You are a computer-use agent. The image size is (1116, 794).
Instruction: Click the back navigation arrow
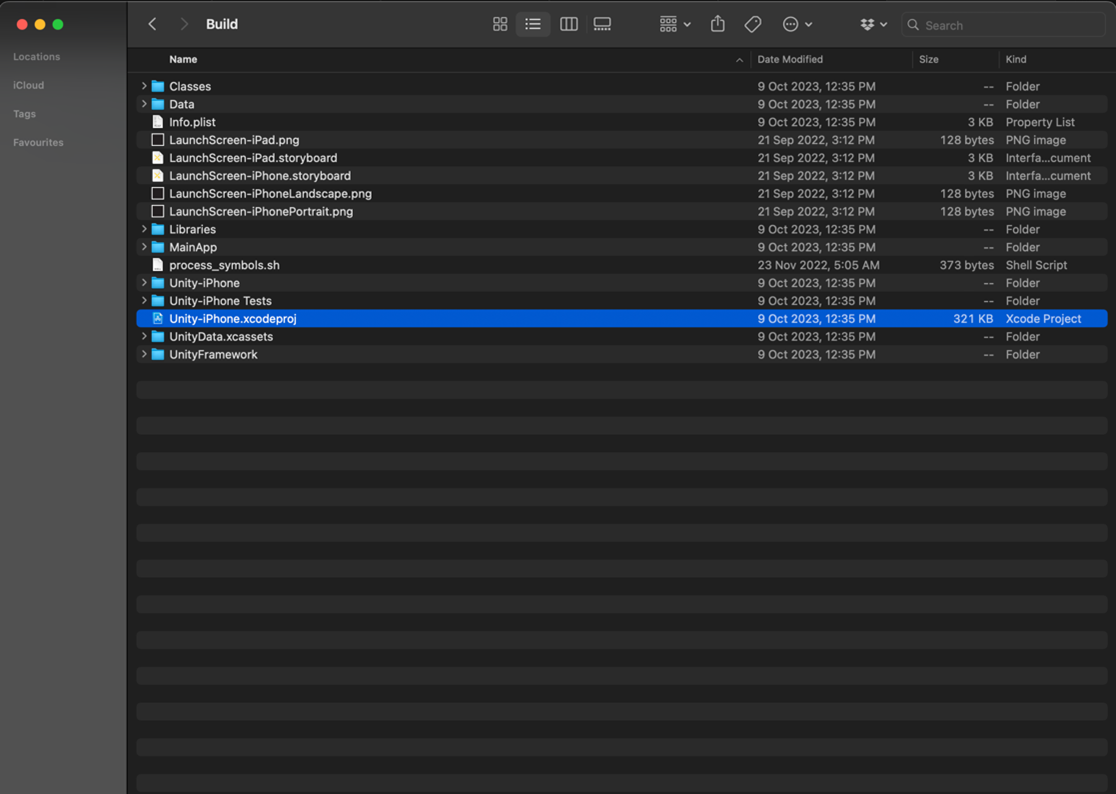[151, 23]
